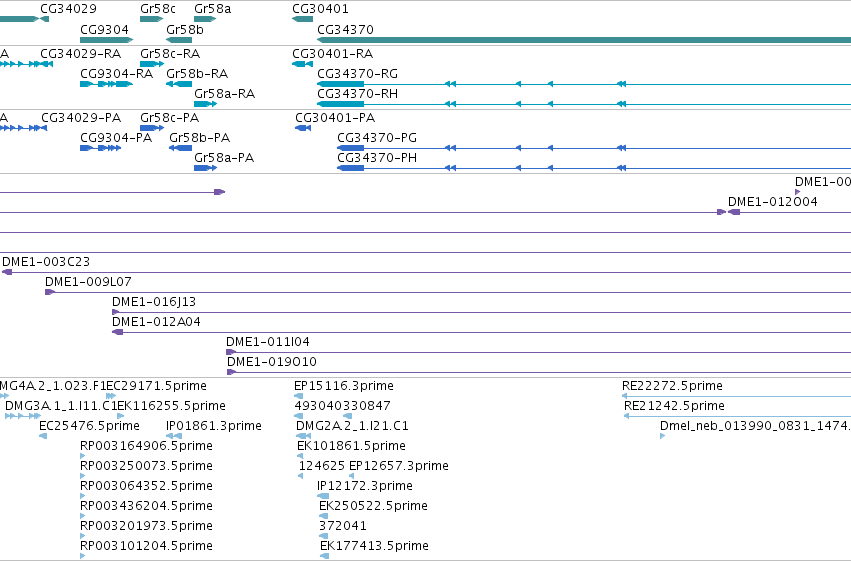The height and width of the screenshot is (561, 851).
Task: Click the Gr58c-PA protein label
Action: tap(169, 118)
